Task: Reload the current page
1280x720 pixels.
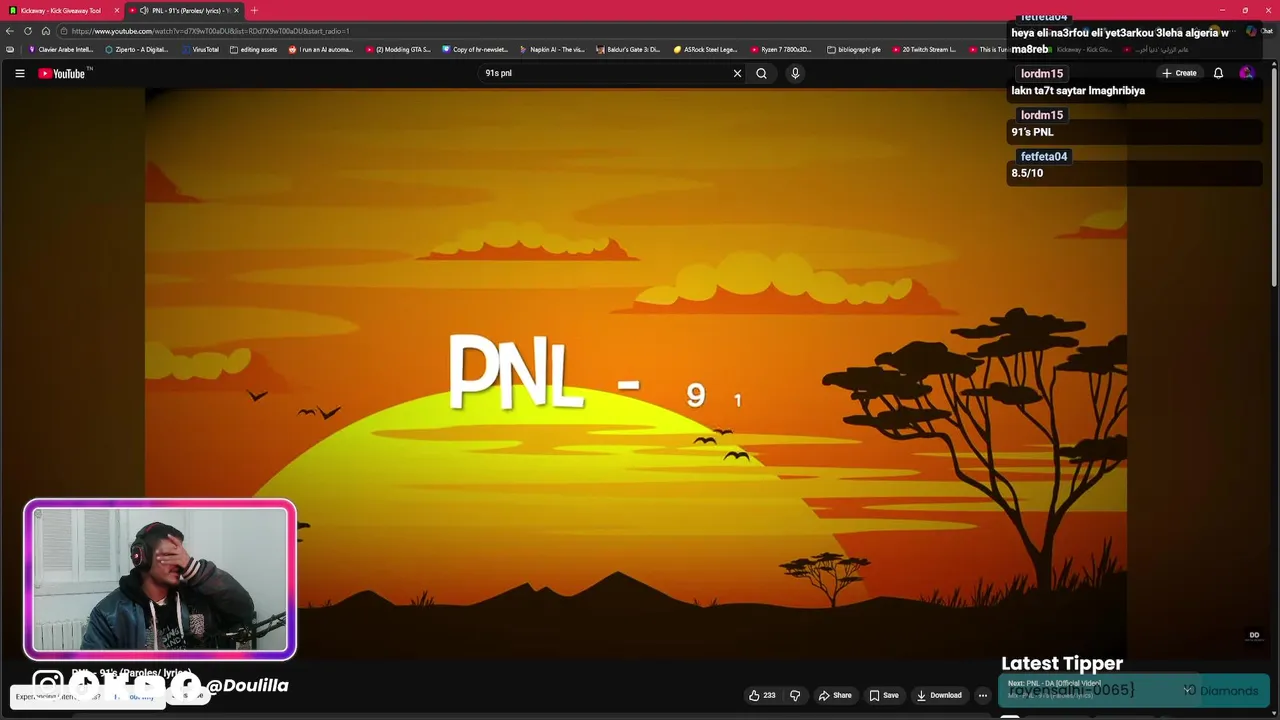Action: point(28,31)
